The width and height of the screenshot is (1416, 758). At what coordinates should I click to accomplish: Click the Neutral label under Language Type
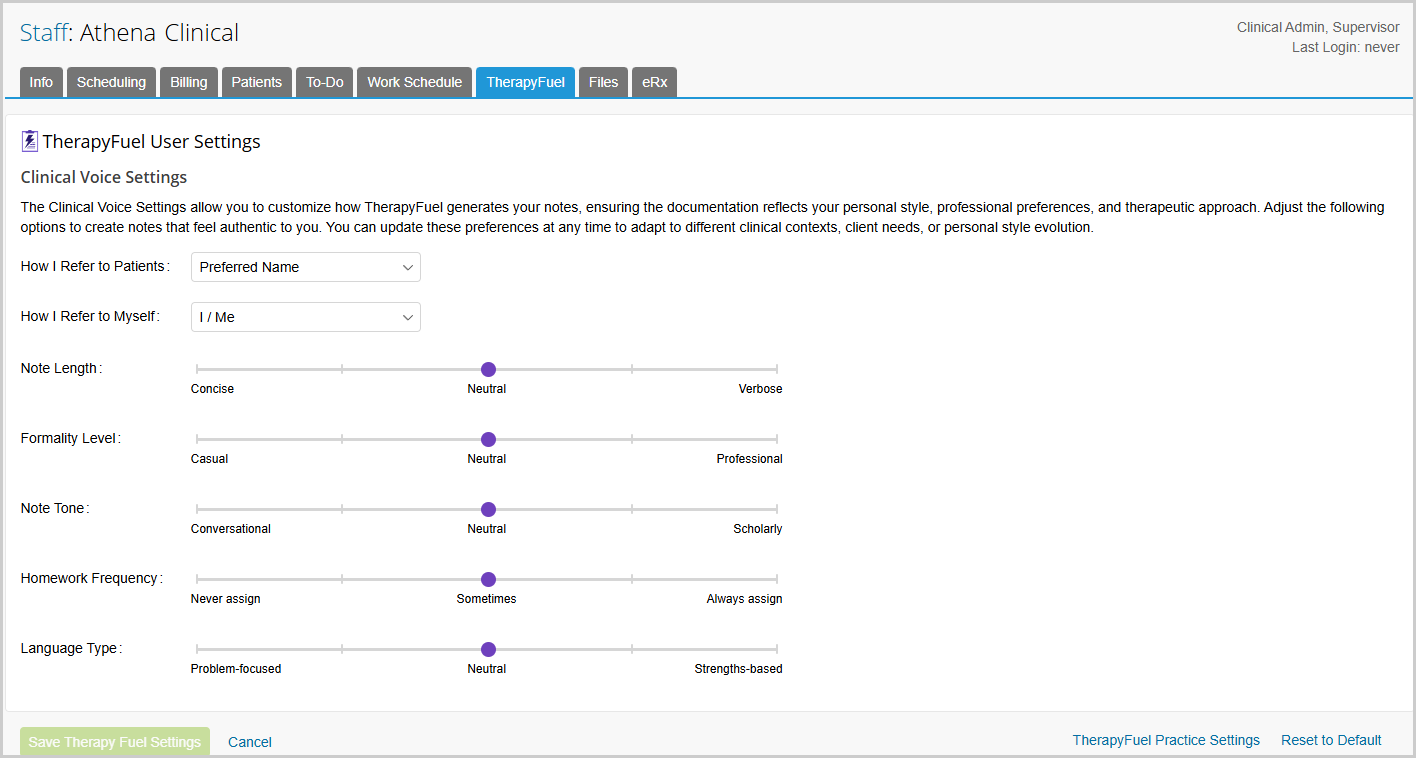[x=487, y=669]
